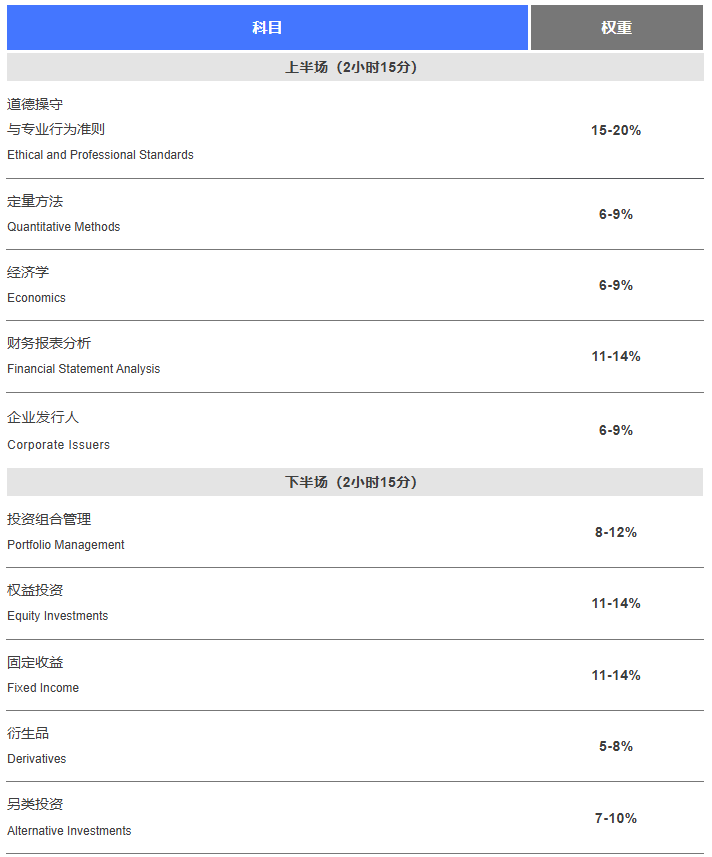This screenshot has height=857, width=712.
Task: Click the Alternative Investments subject
Action: pos(69,831)
